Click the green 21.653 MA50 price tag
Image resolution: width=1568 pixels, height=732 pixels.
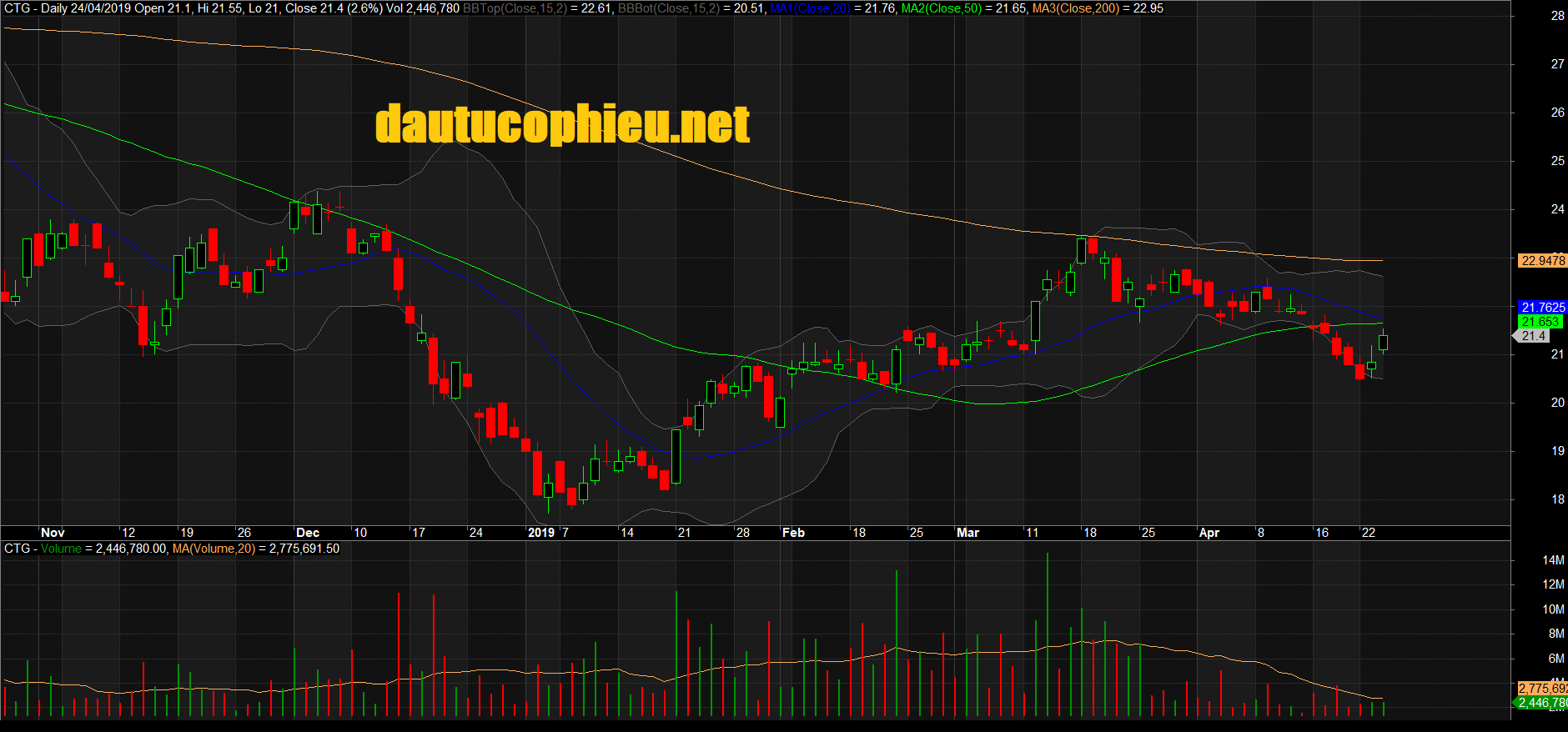click(x=1540, y=322)
